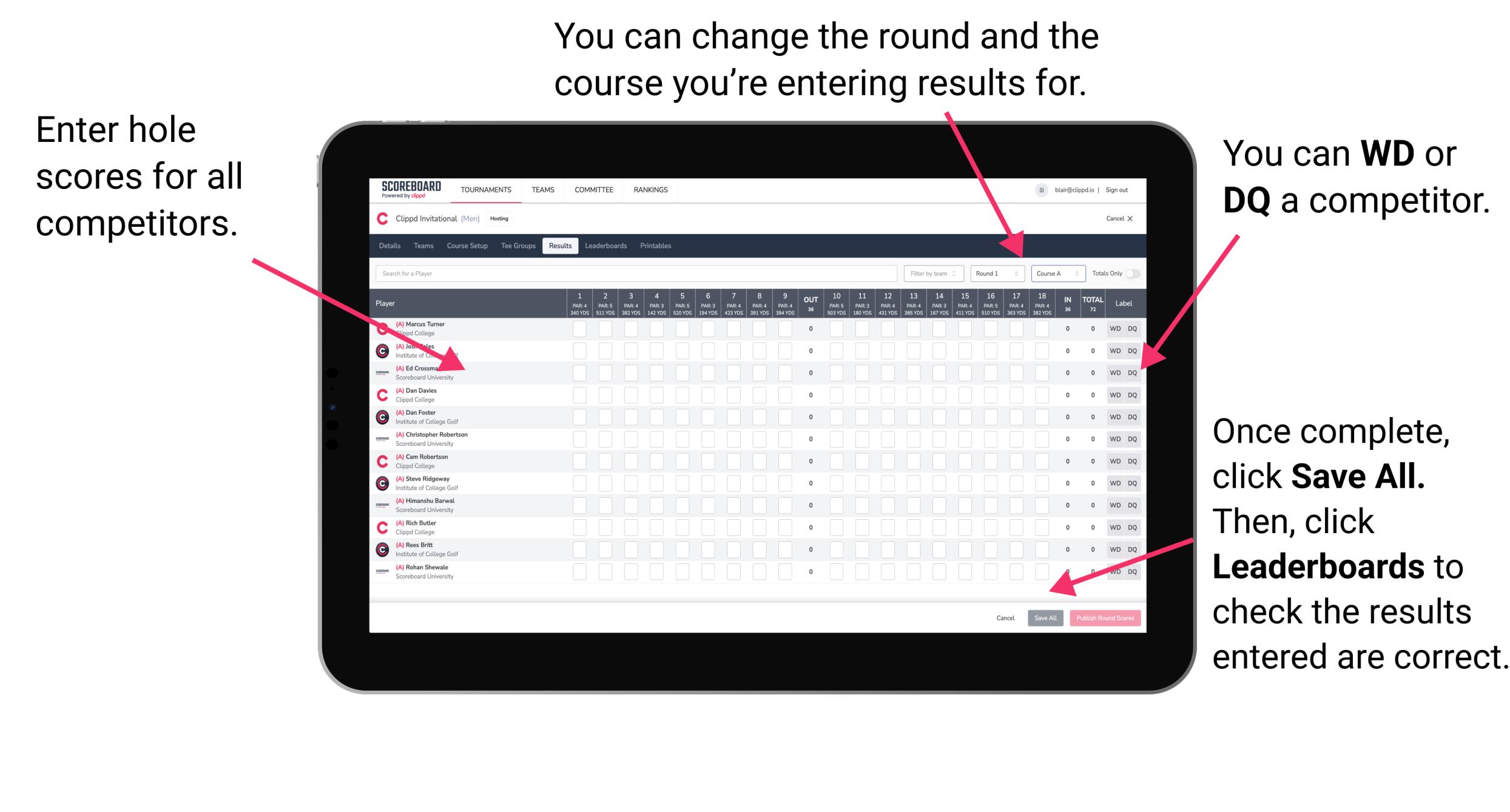Select Round 1 from the round dropdown
Viewport: 1510px width, 812px height.
click(x=993, y=273)
